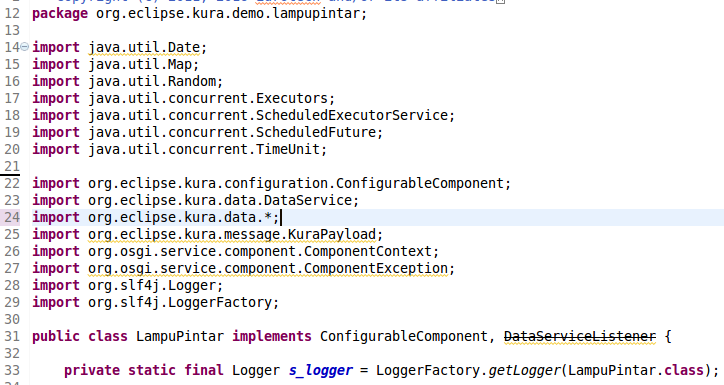
Task: Click the LoggerFactory import on line 29
Action: coord(156,303)
